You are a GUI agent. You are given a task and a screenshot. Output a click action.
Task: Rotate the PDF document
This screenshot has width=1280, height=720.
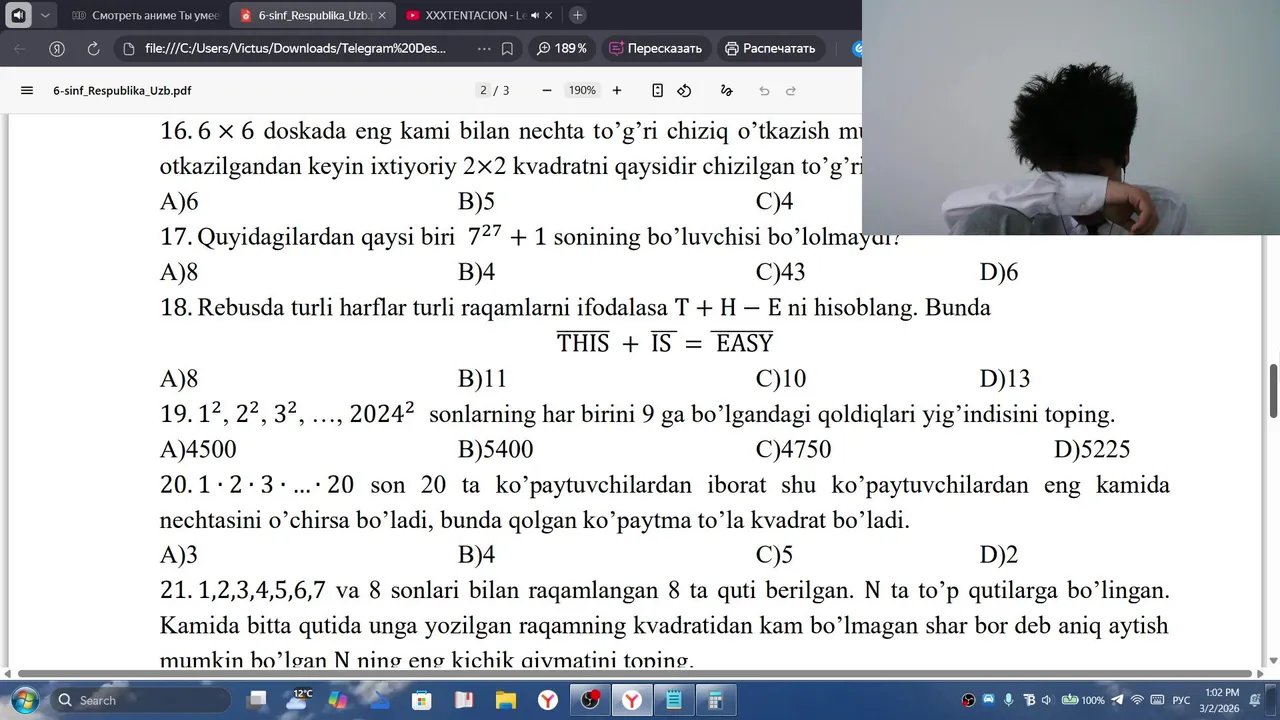tap(684, 90)
